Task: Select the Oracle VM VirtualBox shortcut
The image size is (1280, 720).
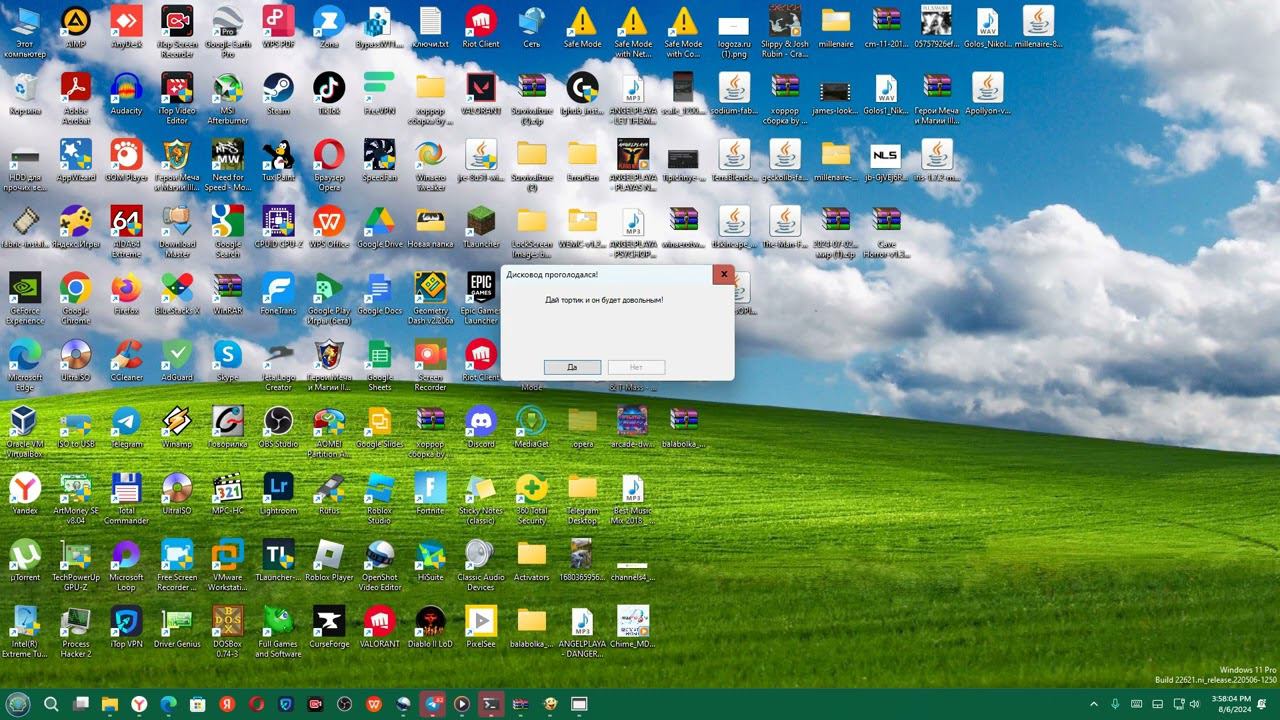Action: point(25,432)
